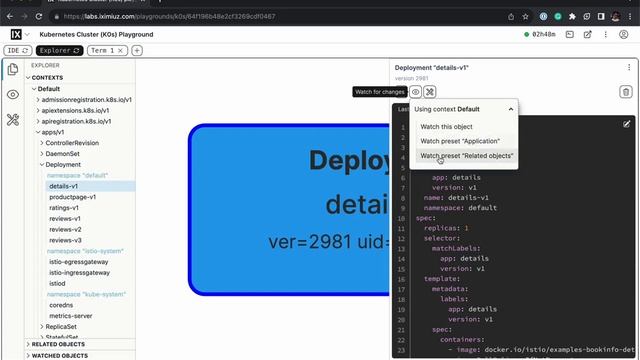640x360 pixels.
Task: Select istiod deployment
Action: tap(57, 283)
